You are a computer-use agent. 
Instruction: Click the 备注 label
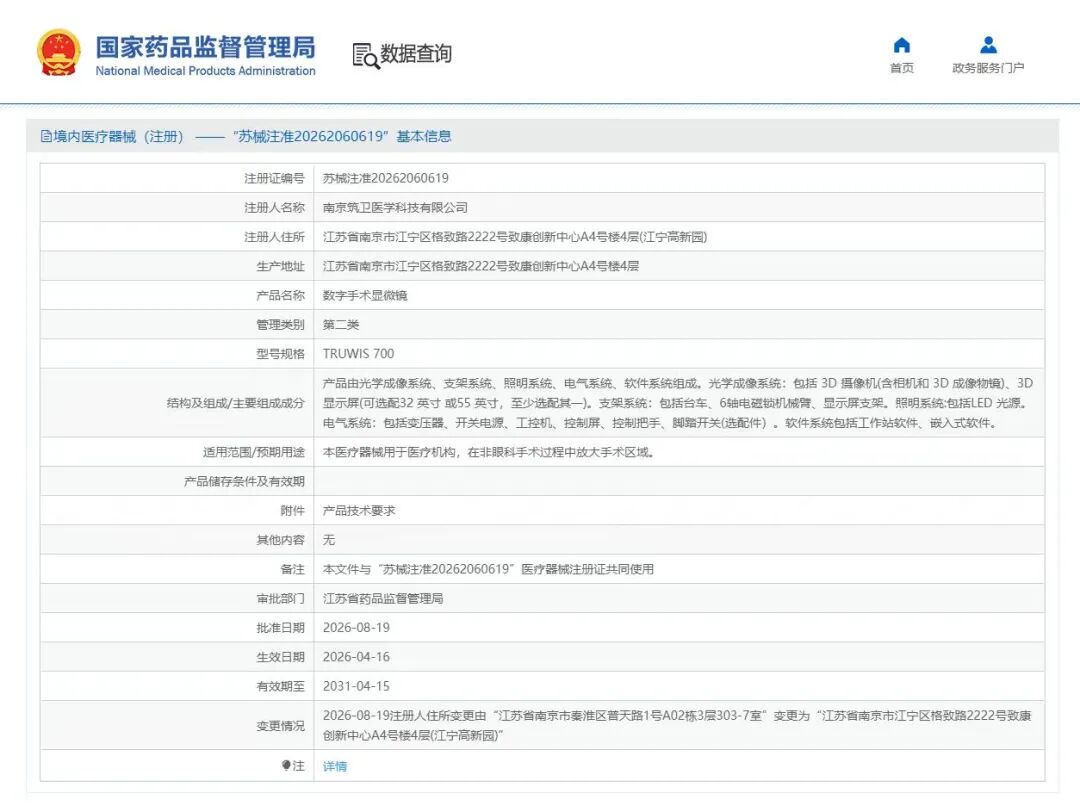click(x=292, y=569)
